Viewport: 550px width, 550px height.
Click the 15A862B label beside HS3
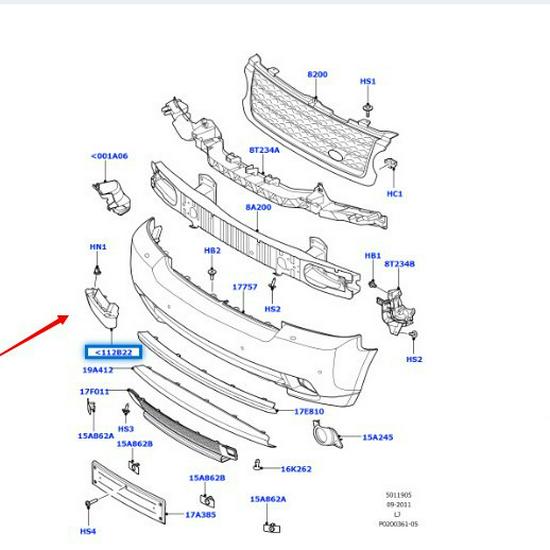point(134,444)
